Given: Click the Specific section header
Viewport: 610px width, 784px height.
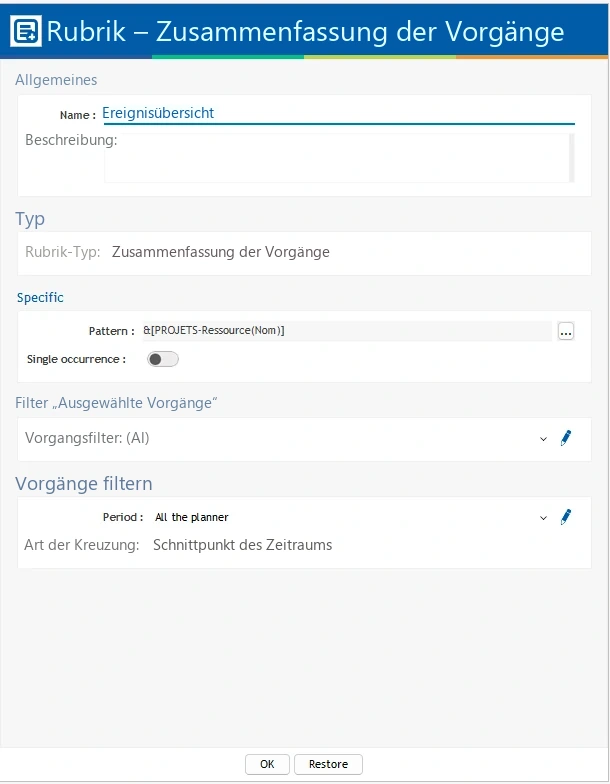Looking at the screenshot, I should click(x=40, y=298).
